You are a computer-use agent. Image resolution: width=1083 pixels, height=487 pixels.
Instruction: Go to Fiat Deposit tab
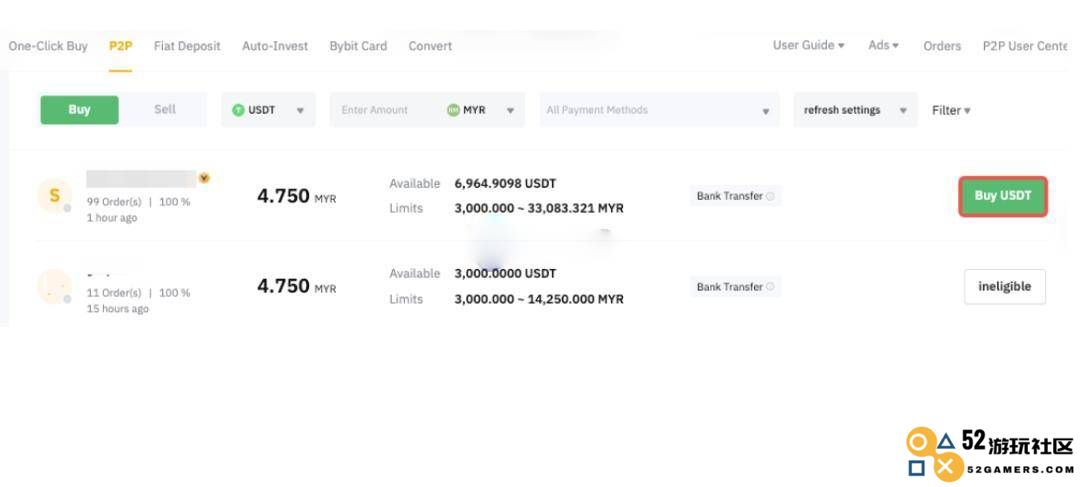(x=187, y=46)
